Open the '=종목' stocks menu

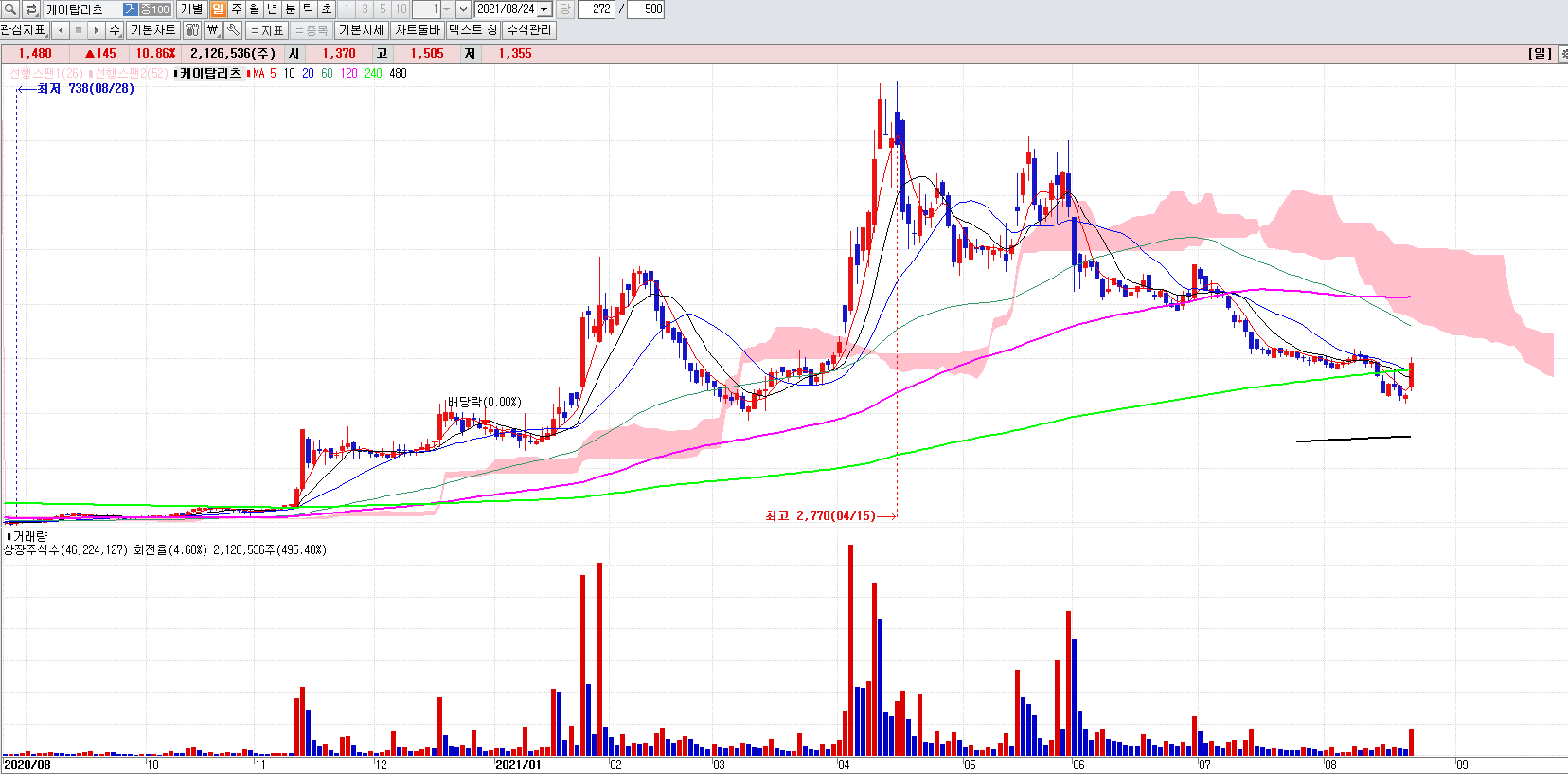[x=311, y=30]
